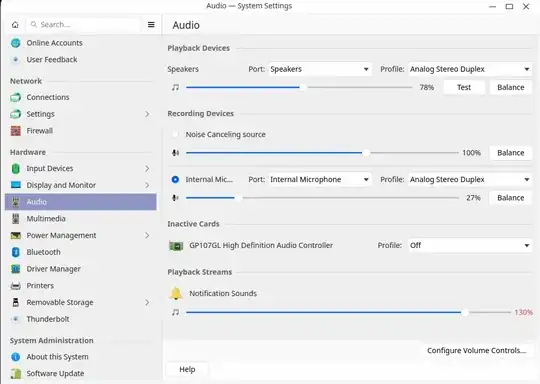
Task: Mute Speakers via the music note icon
Action: (176, 87)
